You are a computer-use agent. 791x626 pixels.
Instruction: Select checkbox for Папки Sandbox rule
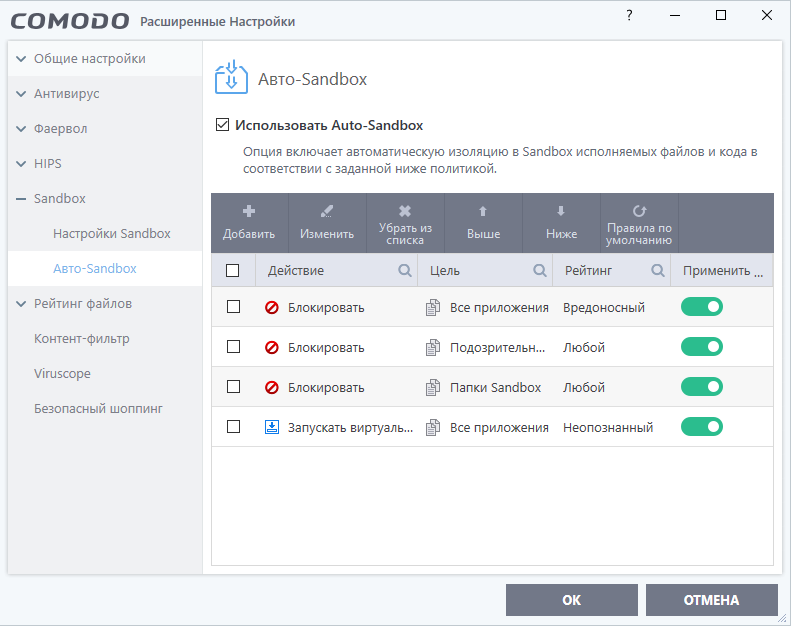click(233, 387)
